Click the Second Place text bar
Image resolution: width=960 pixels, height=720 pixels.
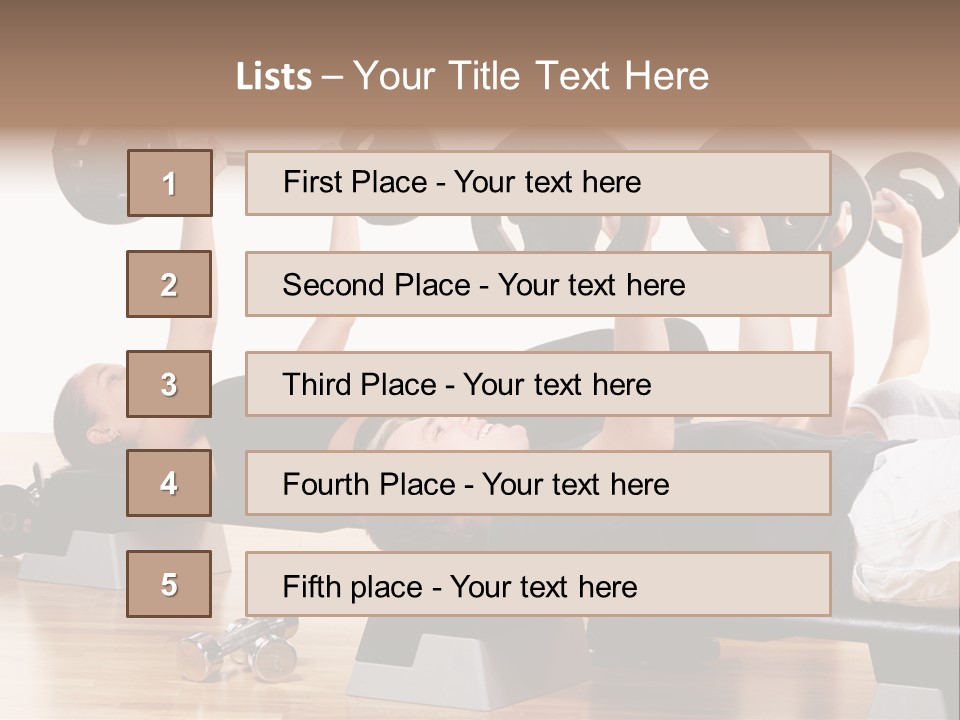tap(538, 284)
